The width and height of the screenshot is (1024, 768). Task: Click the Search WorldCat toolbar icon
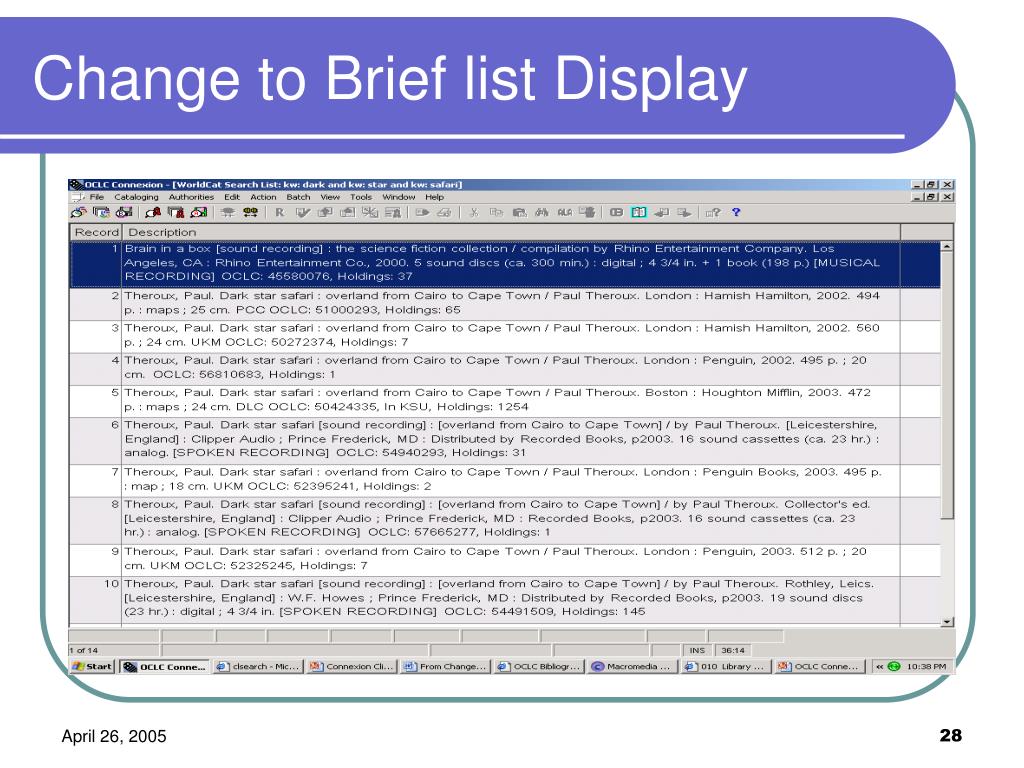(x=78, y=212)
